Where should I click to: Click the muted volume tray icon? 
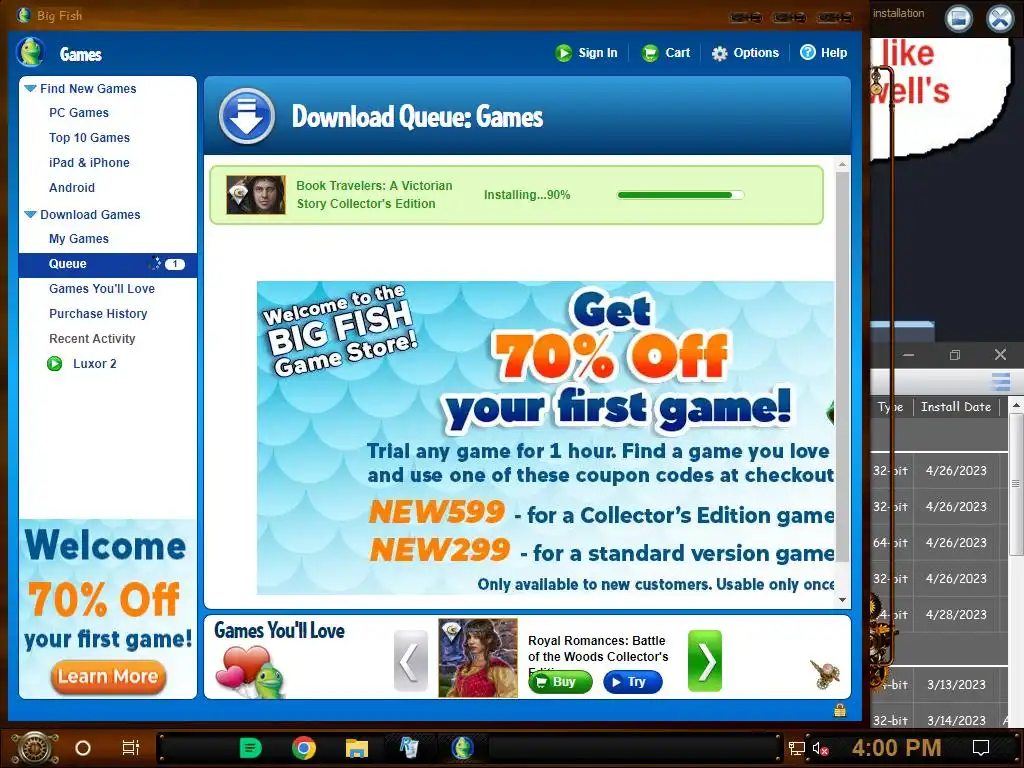820,748
